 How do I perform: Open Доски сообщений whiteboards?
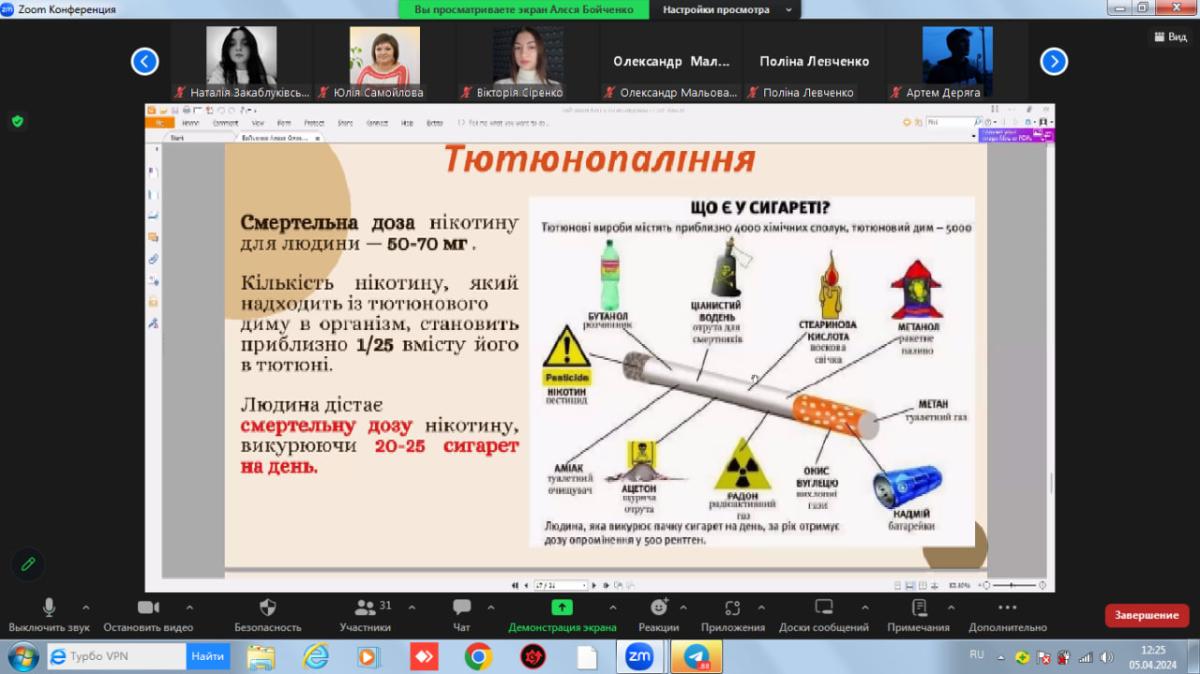point(824,613)
